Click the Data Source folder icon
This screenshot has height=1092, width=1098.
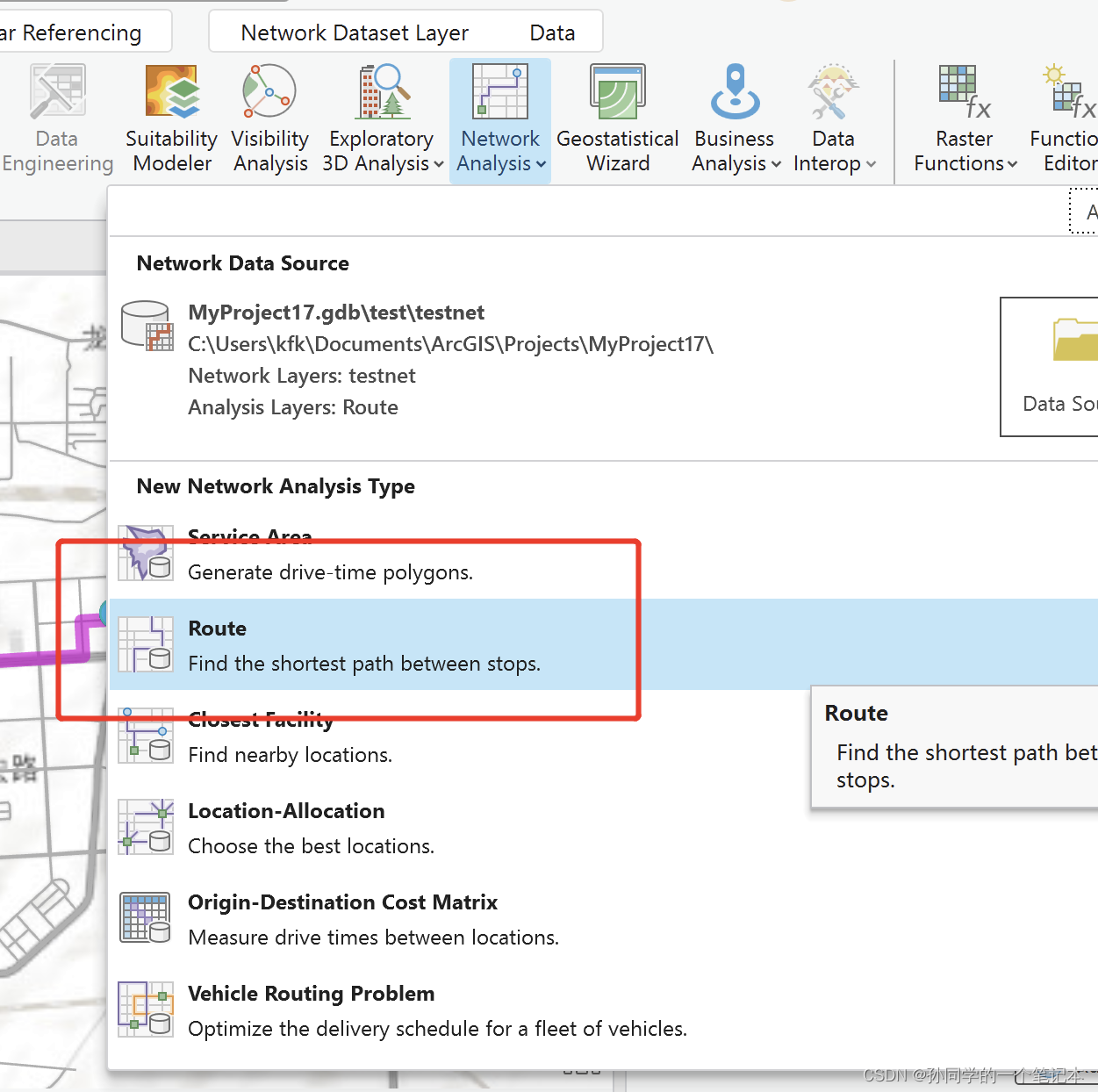pos(1076,341)
